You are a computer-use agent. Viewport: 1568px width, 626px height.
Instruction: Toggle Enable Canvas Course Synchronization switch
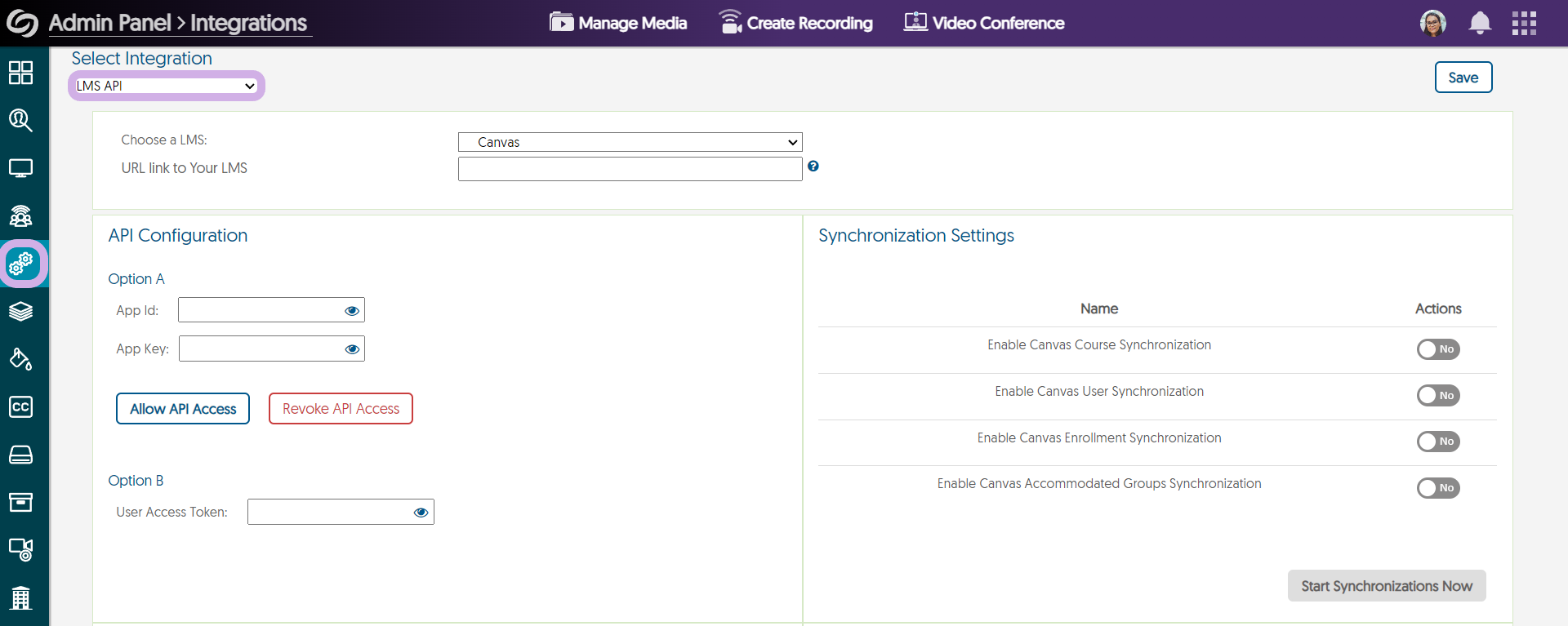(x=1438, y=349)
